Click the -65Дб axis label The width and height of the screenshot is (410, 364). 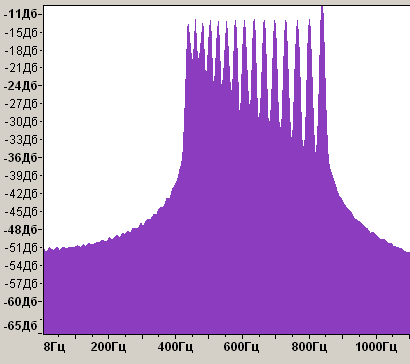click(x=20, y=325)
